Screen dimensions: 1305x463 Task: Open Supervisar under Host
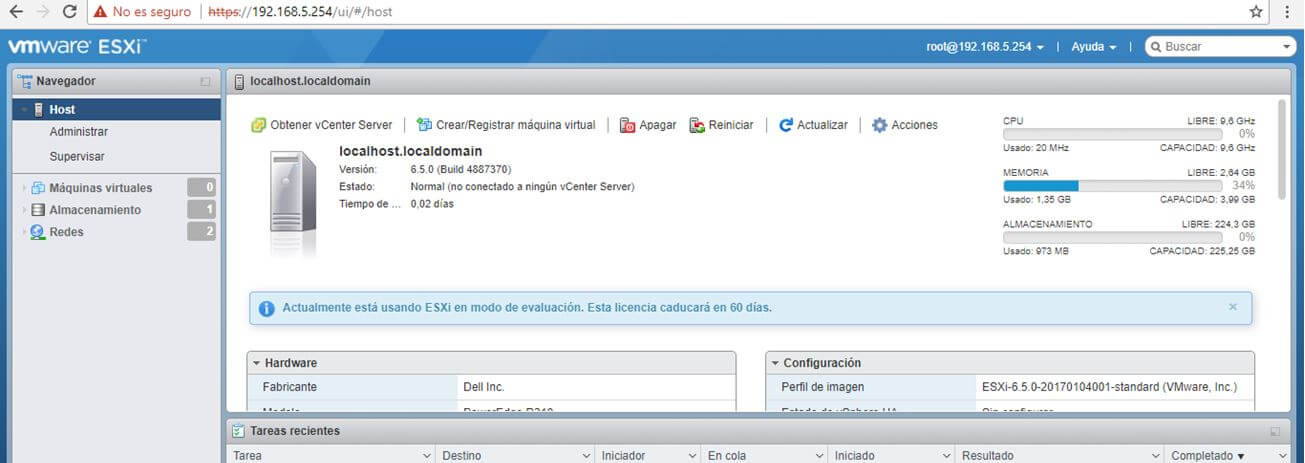pos(77,157)
